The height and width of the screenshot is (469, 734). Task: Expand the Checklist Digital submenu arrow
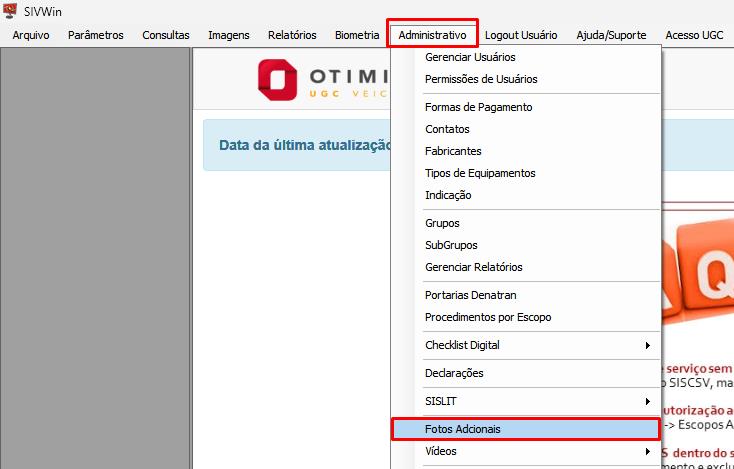tap(648, 345)
